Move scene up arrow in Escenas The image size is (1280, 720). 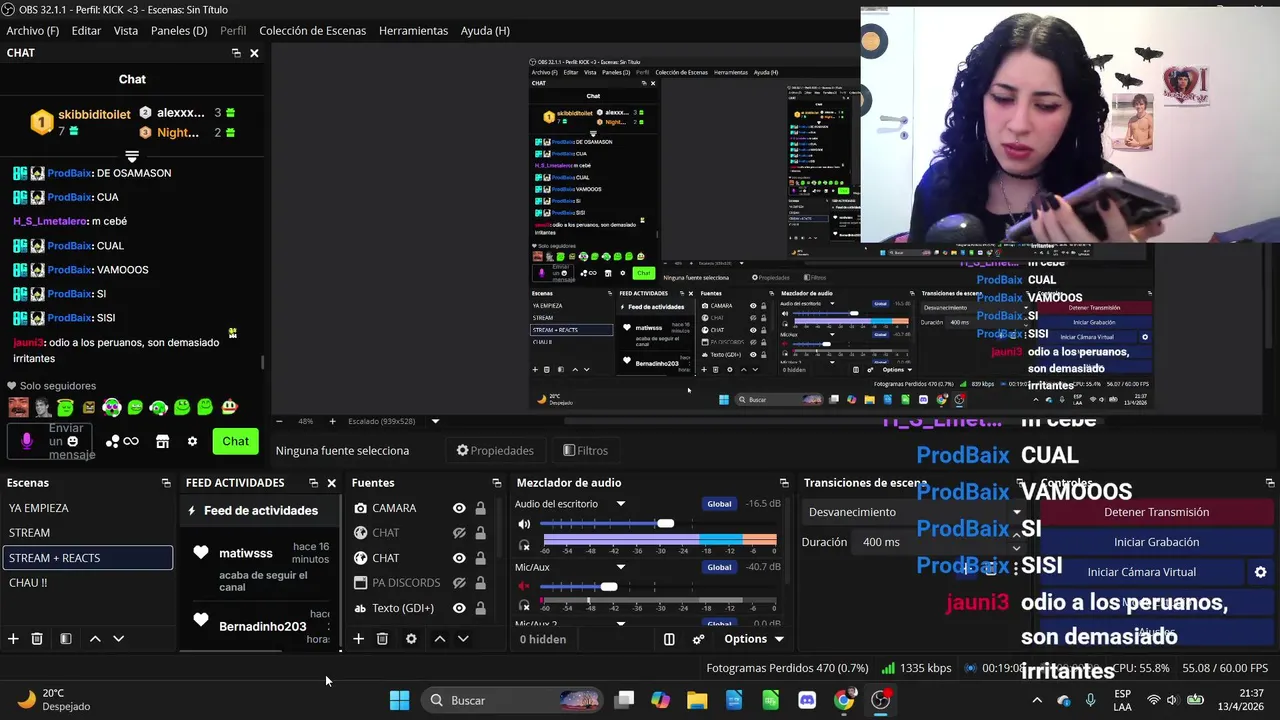point(95,639)
